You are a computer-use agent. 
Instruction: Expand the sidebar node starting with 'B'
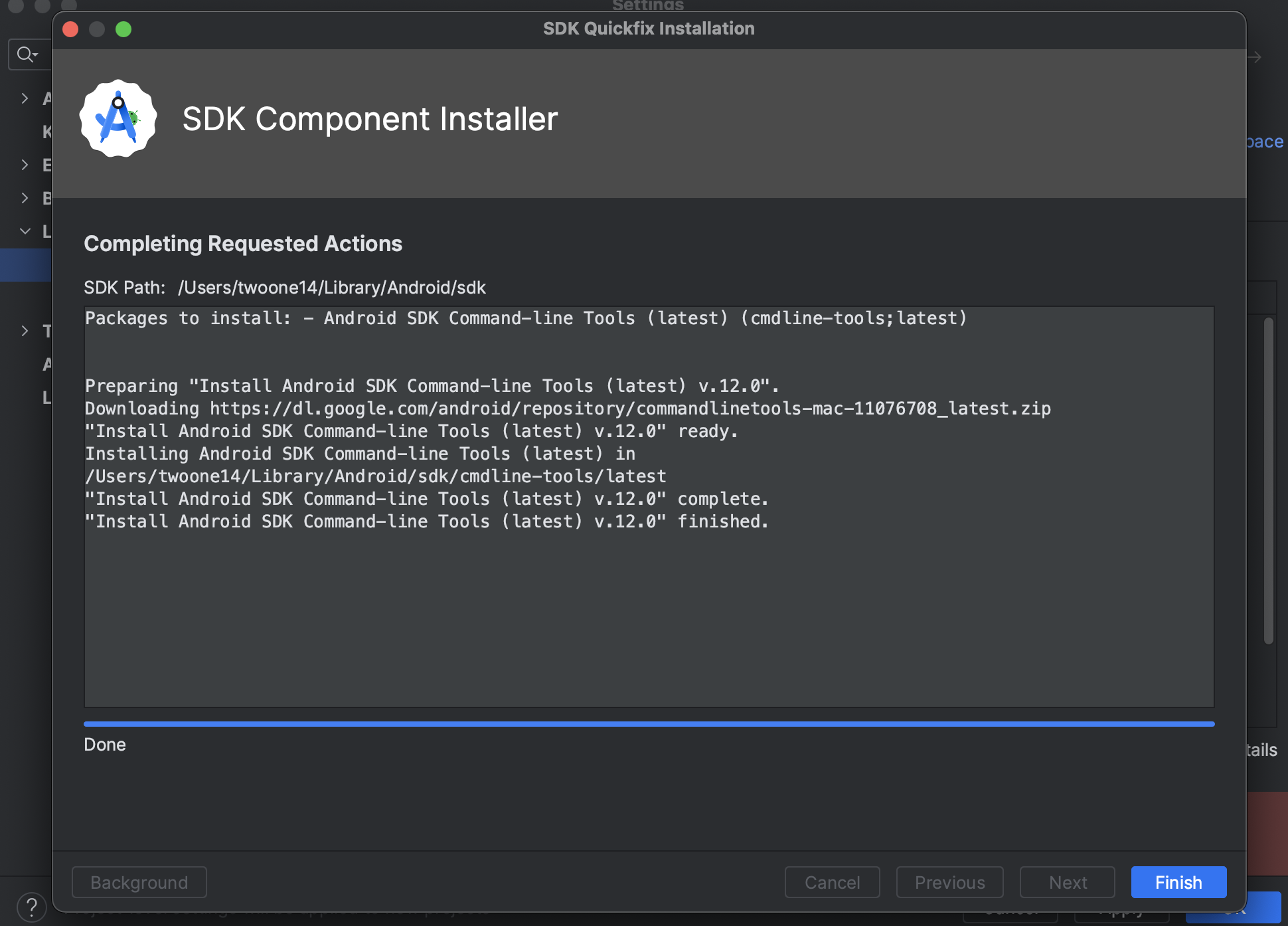[25, 198]
